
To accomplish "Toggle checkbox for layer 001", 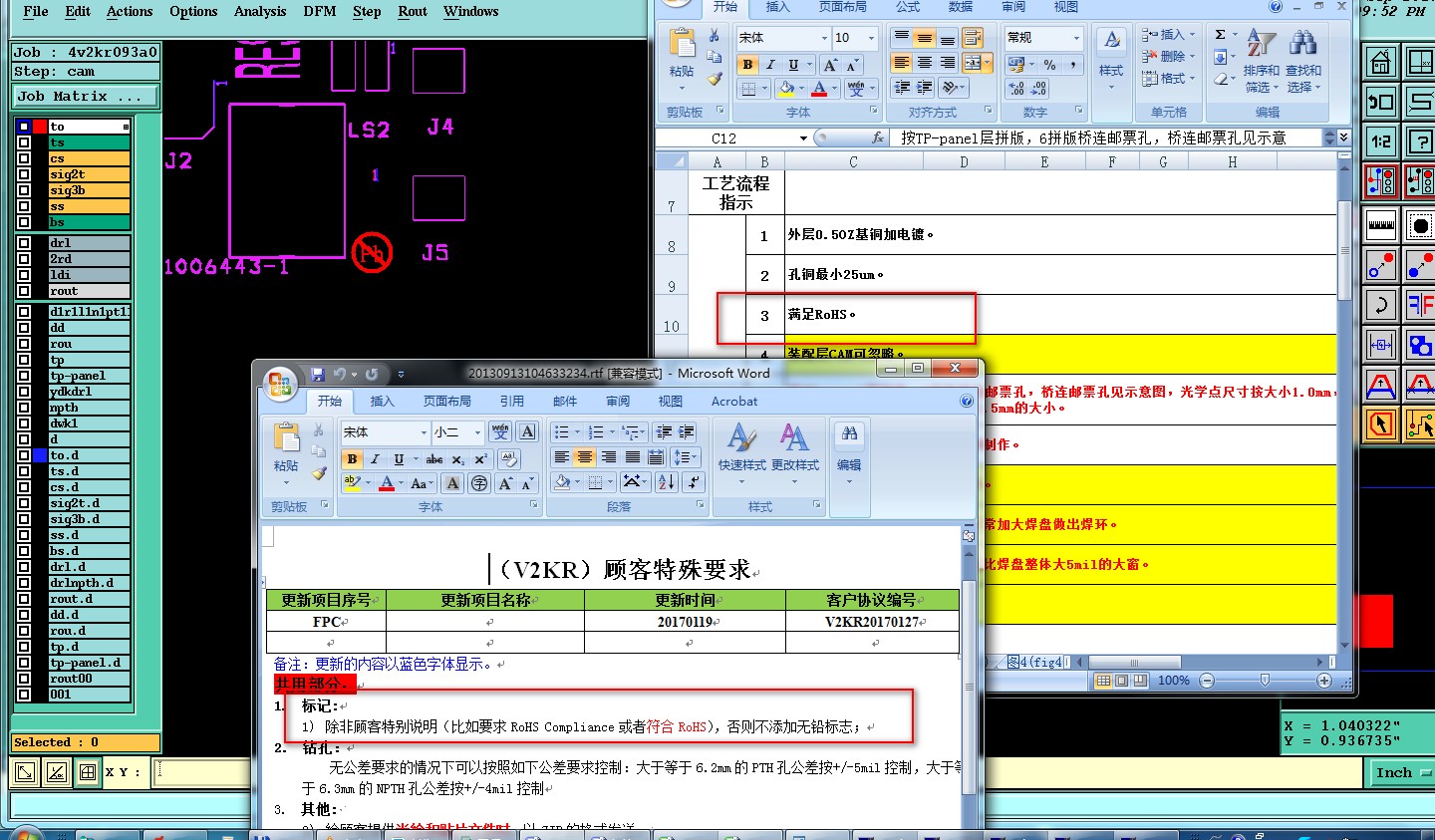I will [x=24, y=695].
